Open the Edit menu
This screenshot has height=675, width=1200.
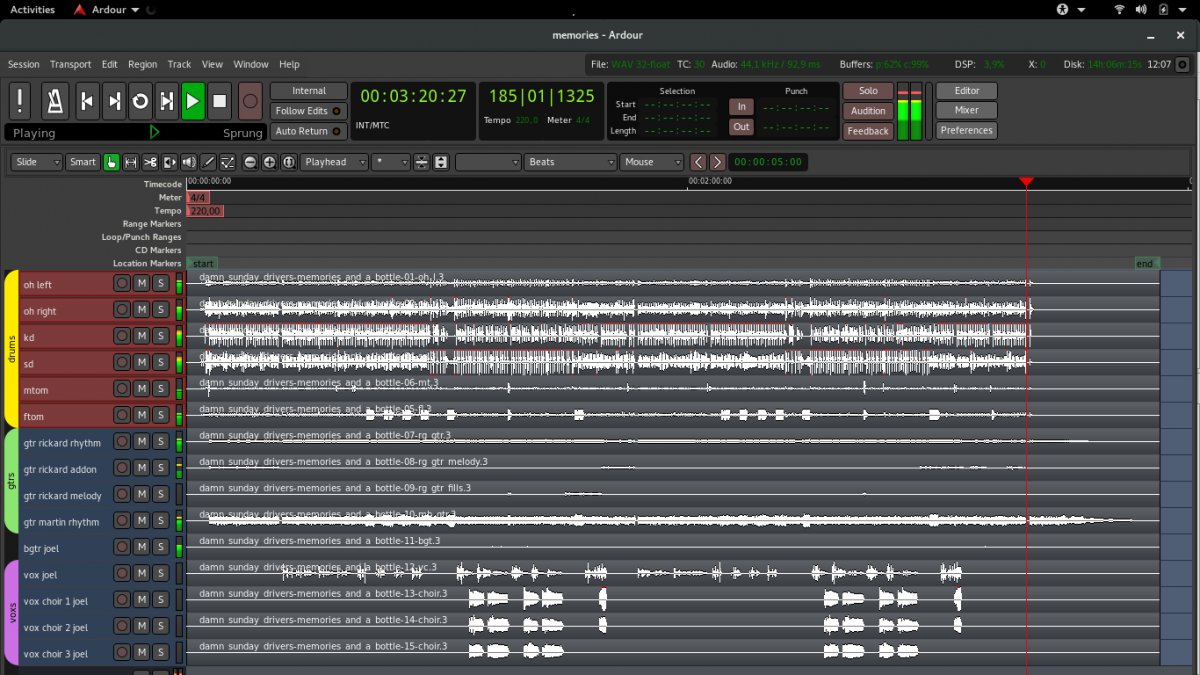click(x=110, y=64)
